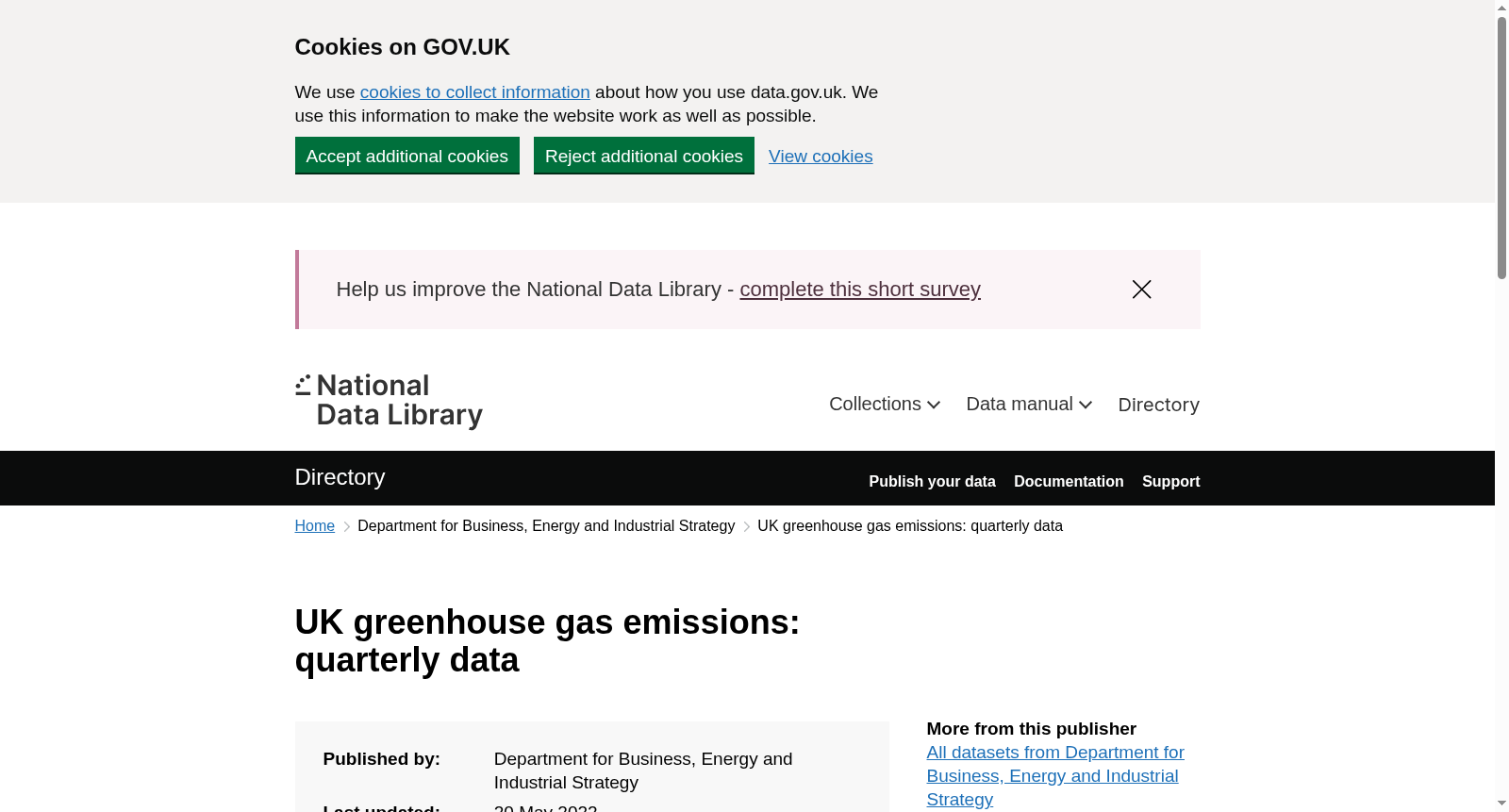
Task: Click the Cookies on GOV.UK heading
Action: pyautogui.click(x=403, y=47)
